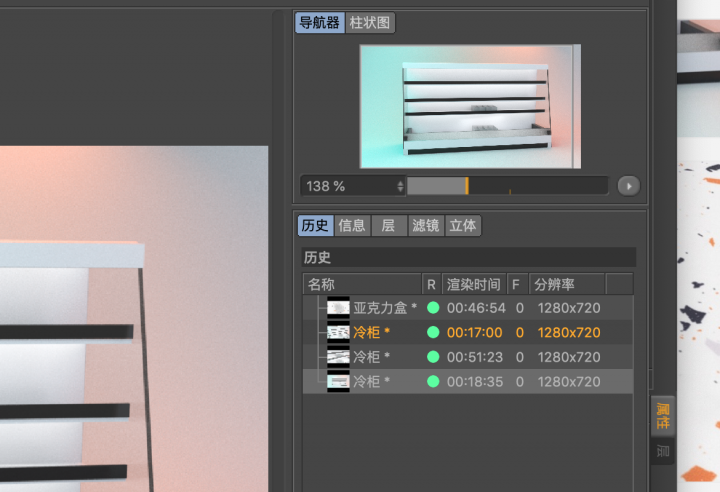Click the play arrow button beside zoom slider

point(628,186)
